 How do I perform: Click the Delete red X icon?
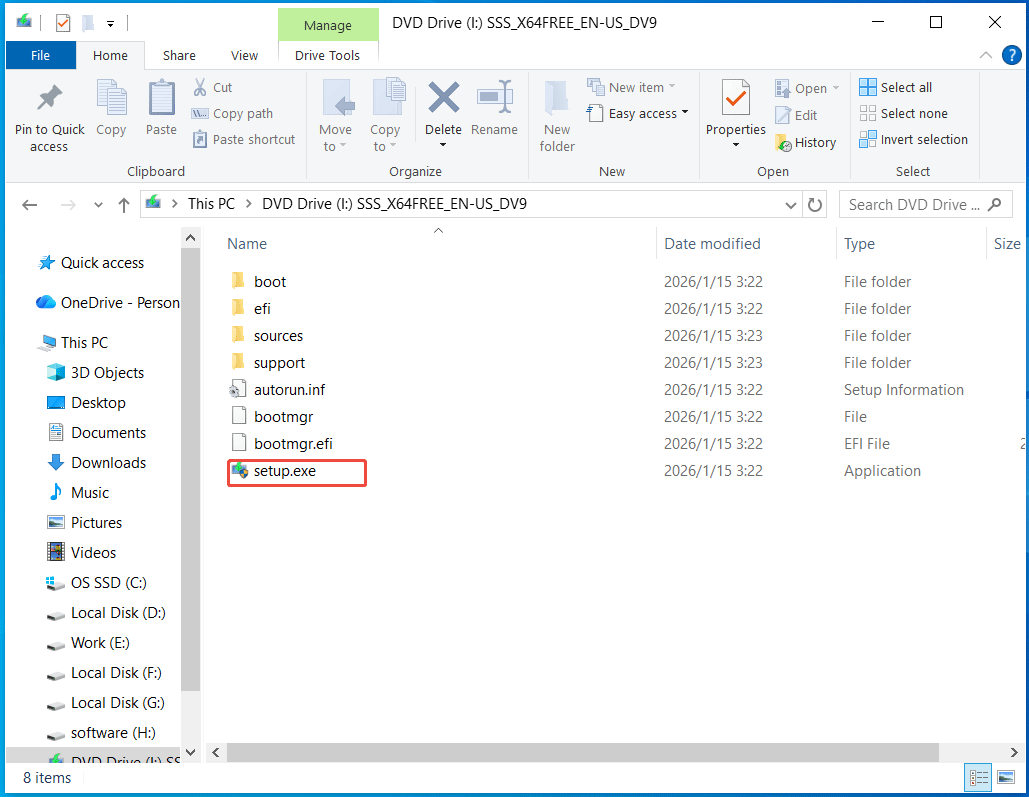444,97
